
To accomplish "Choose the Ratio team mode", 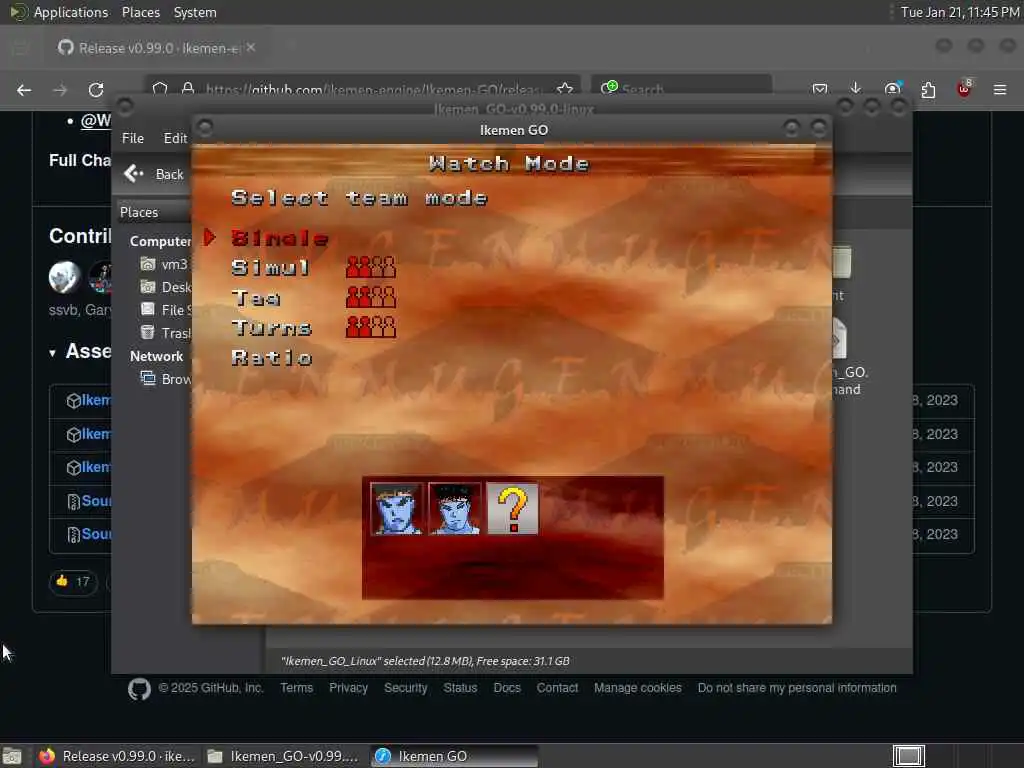I will pos(272,357).
